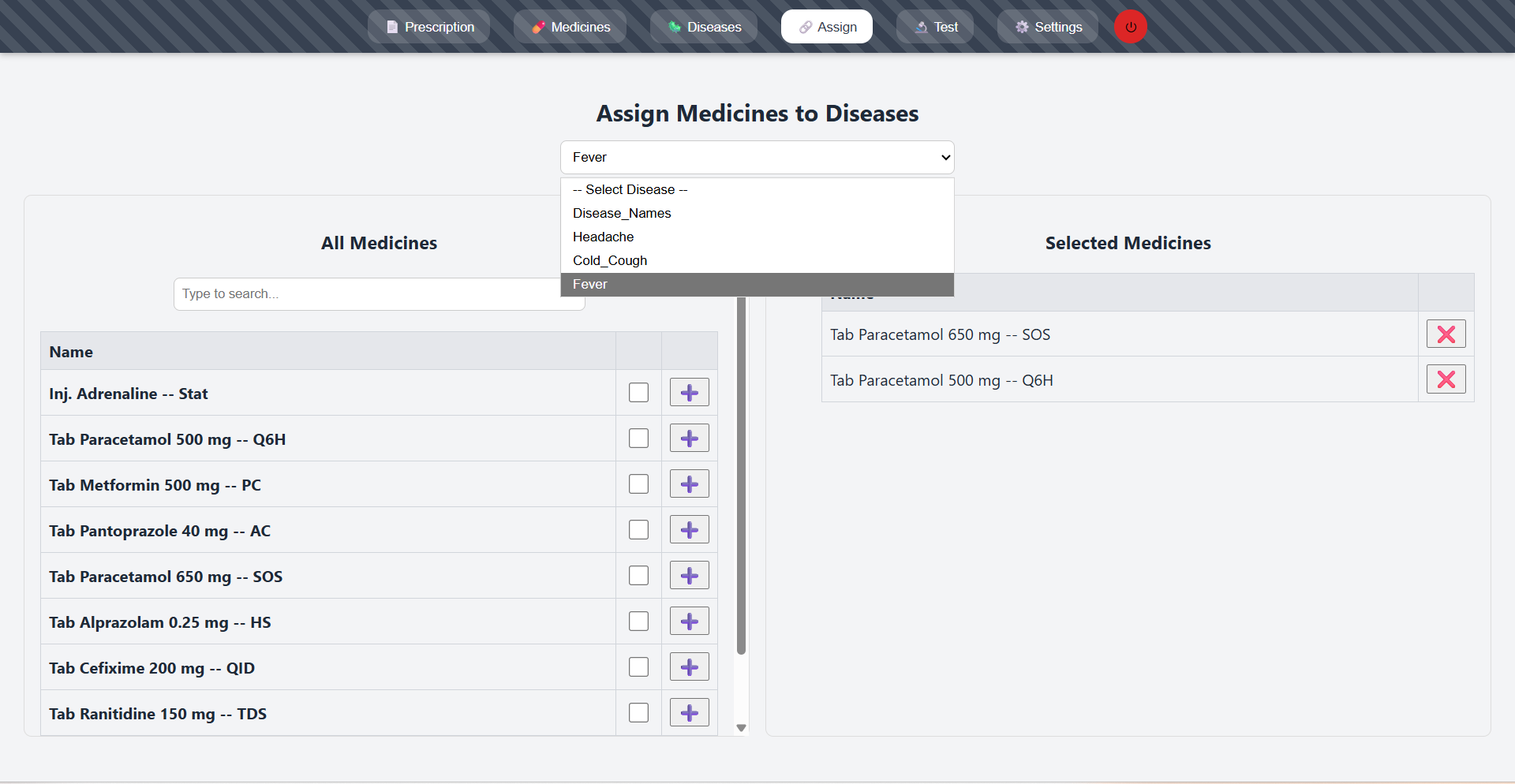Tick the Tab Paracetamol 500 mg checkbox
Image resolution: width=1515 pixels, height=784 pixels.
click(638, 439)
